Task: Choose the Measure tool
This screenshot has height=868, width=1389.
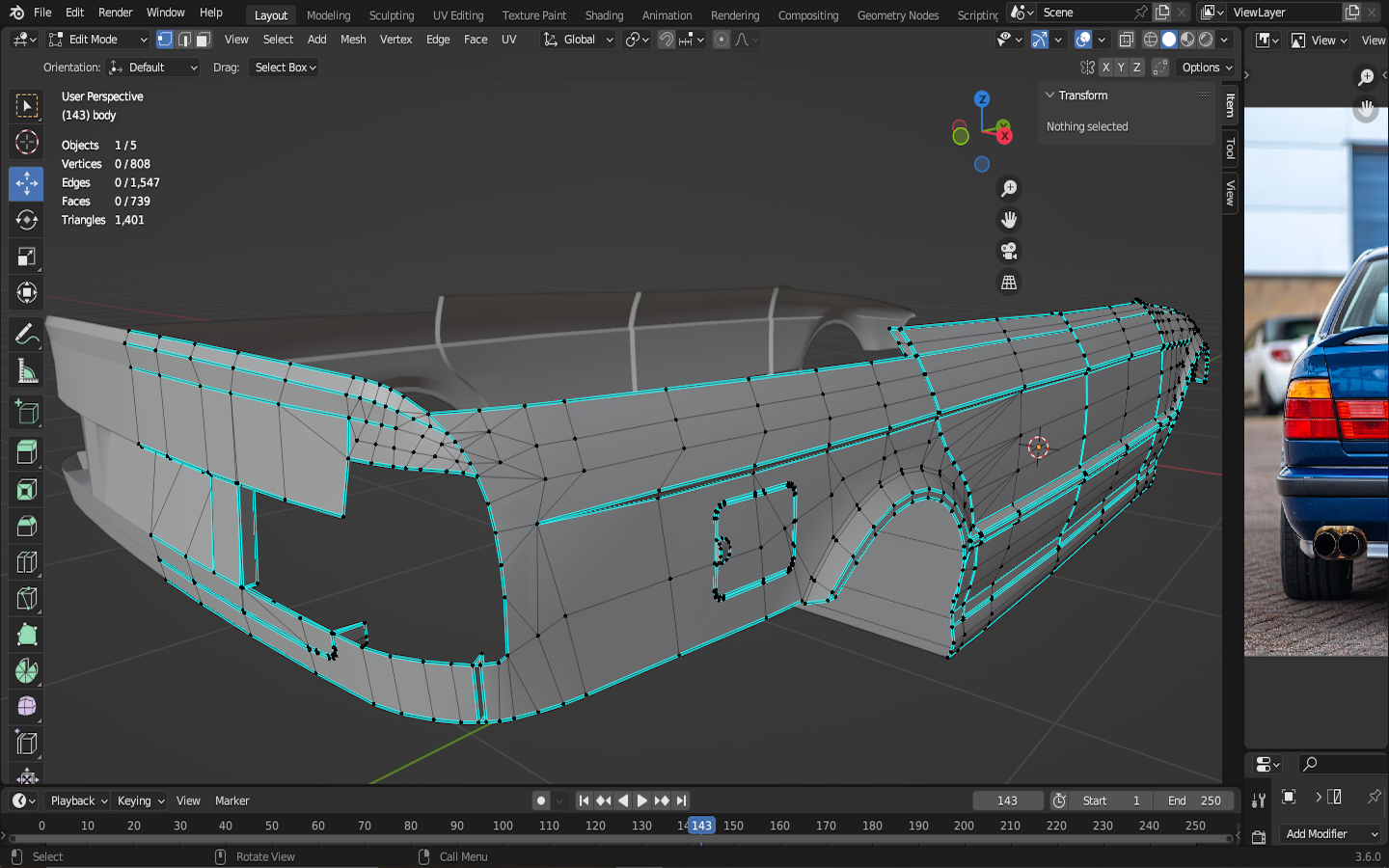Action: click(26, 371)
